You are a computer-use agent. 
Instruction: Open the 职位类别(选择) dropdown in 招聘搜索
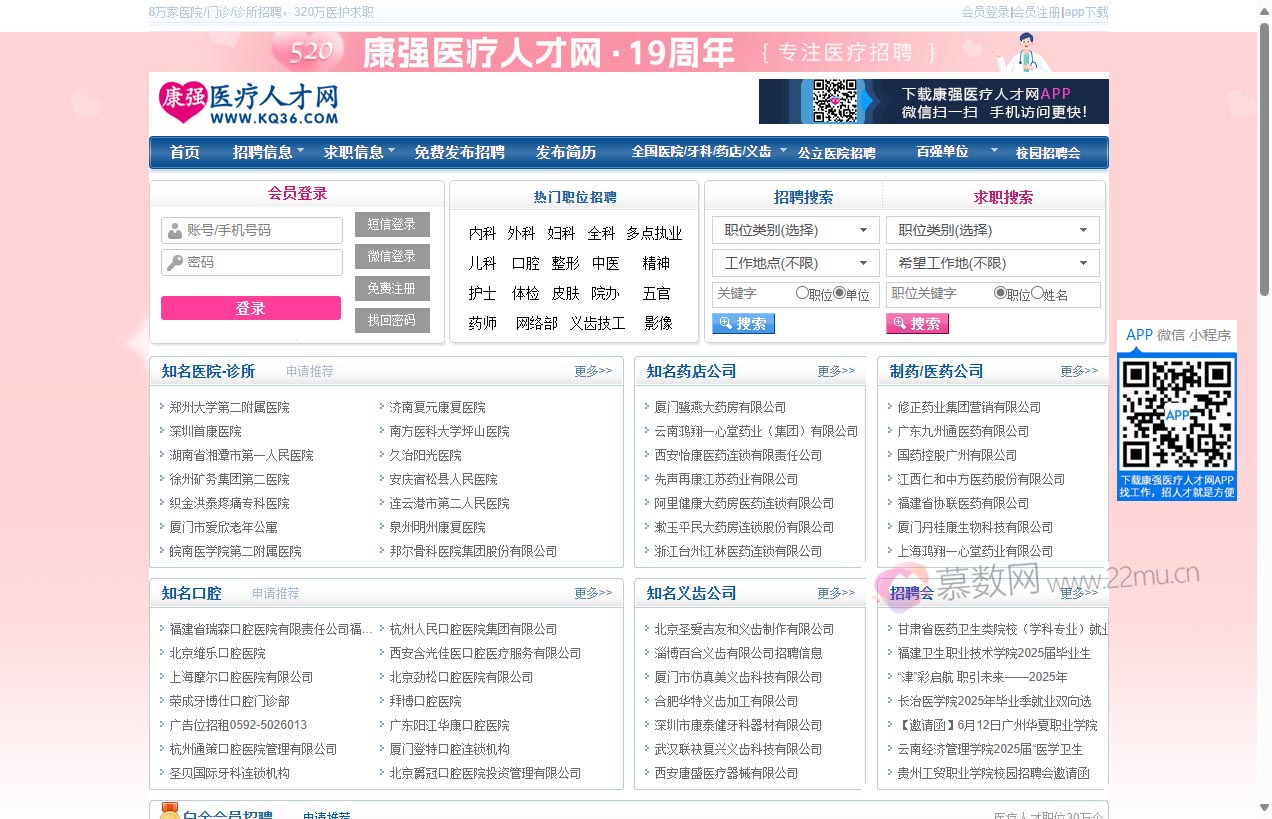click(x=795, y=230)
